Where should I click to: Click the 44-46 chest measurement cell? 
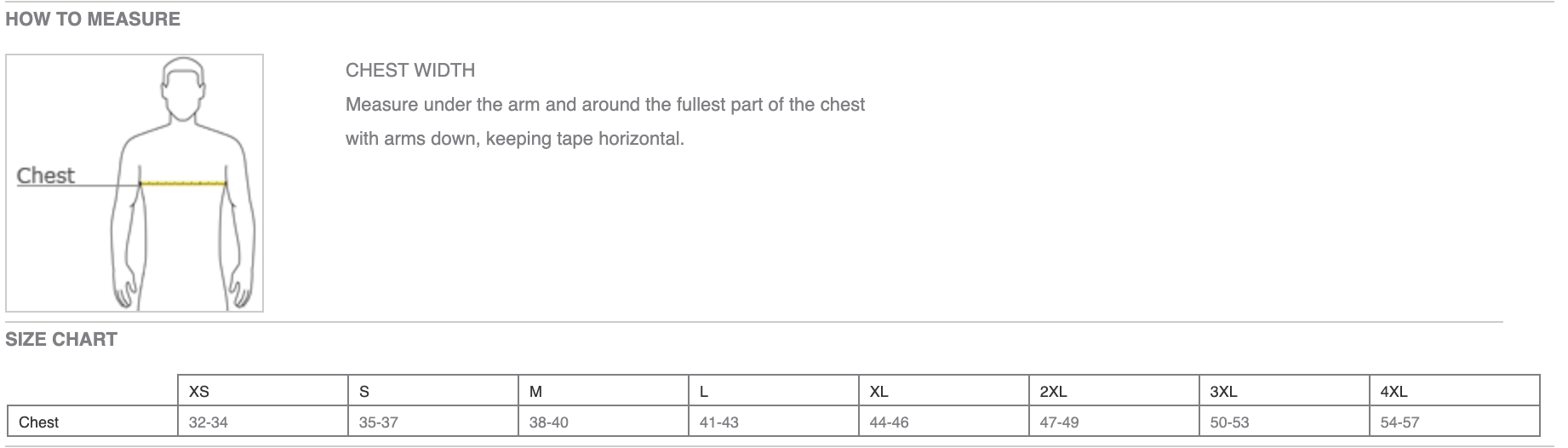[890, 422]
